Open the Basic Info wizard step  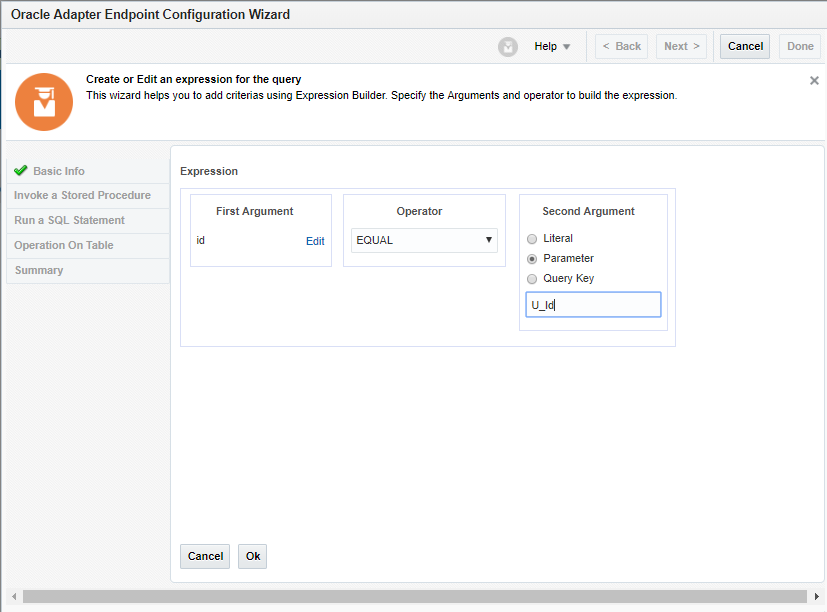[x=59, y=171]
